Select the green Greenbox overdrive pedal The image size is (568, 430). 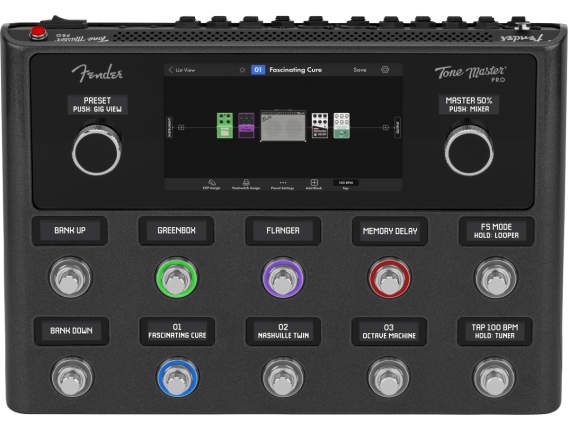225,125
